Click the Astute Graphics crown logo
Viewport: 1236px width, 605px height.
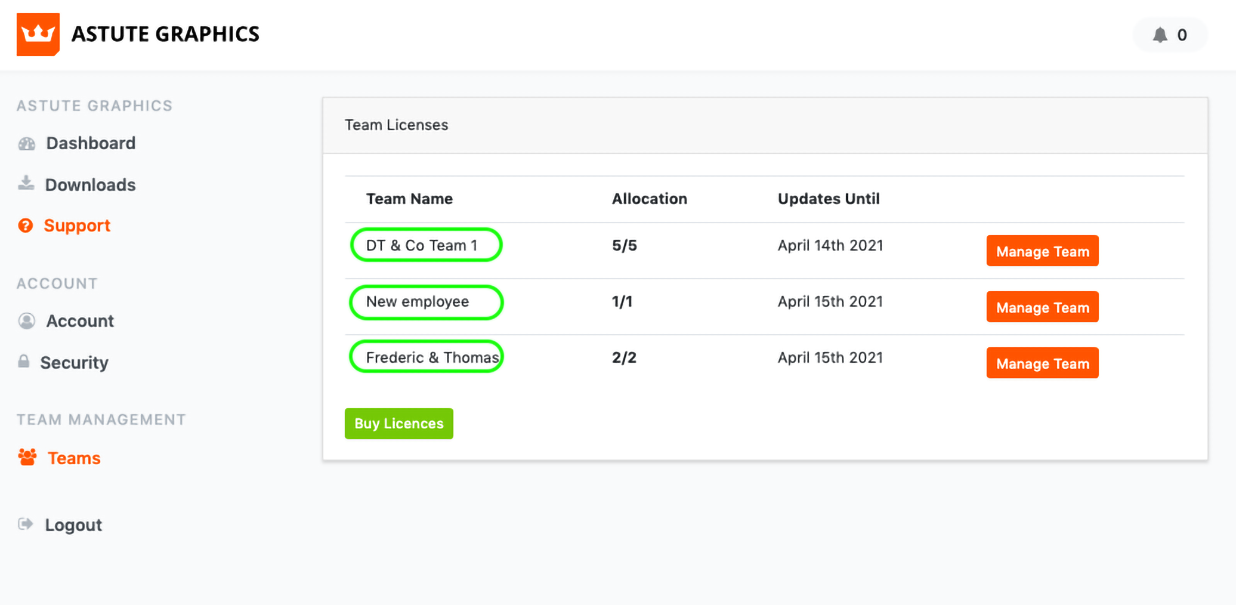pyautogui.click(x=38, y=34)
